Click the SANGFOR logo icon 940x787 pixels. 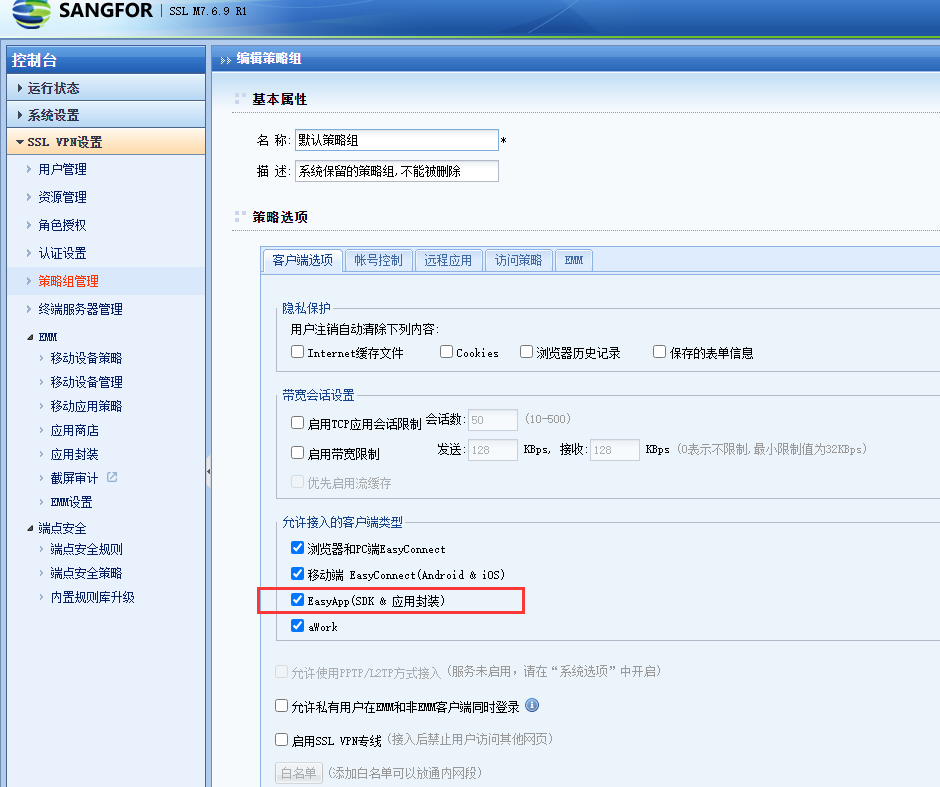tap(31, 13)
